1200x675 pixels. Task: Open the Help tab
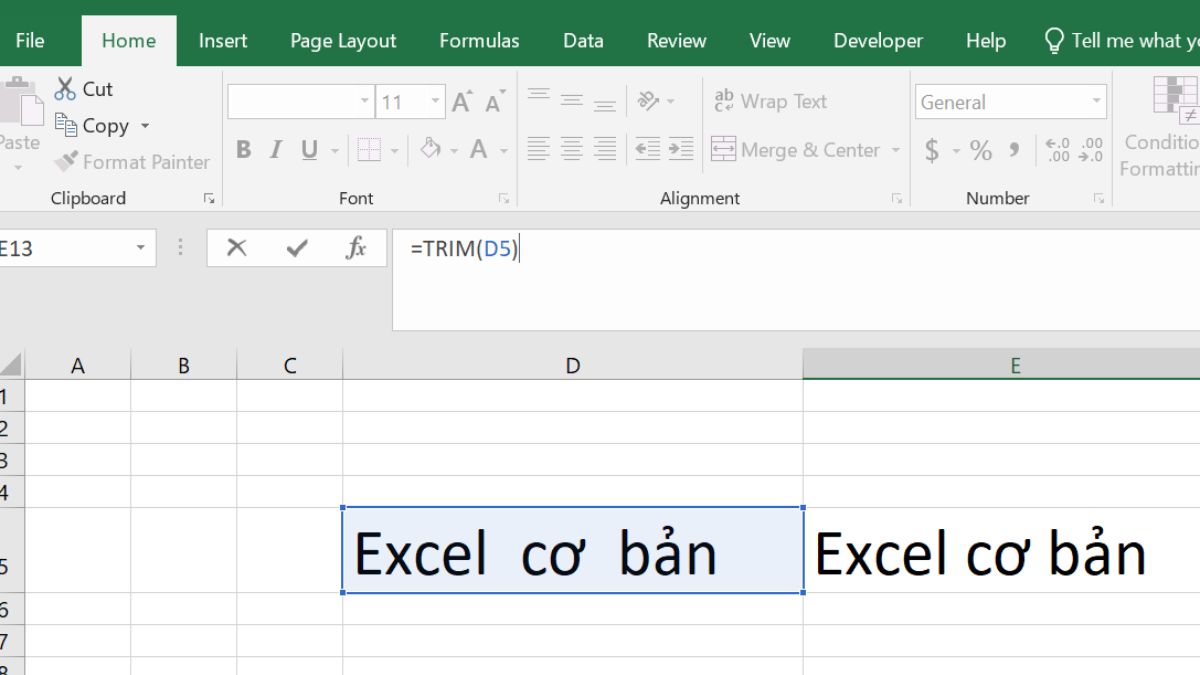985,40
